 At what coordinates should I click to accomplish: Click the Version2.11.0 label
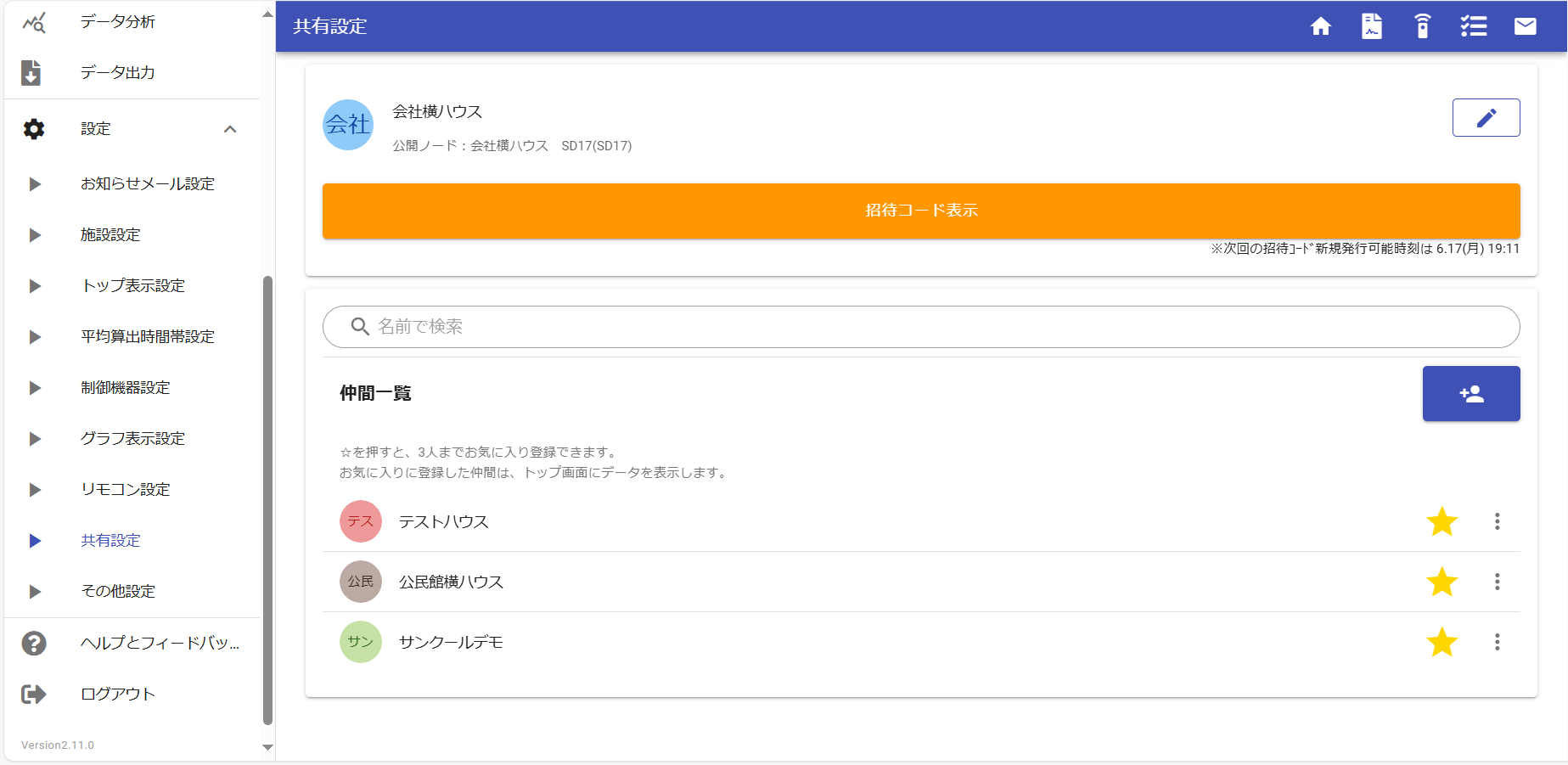click(x=58, y=745)
